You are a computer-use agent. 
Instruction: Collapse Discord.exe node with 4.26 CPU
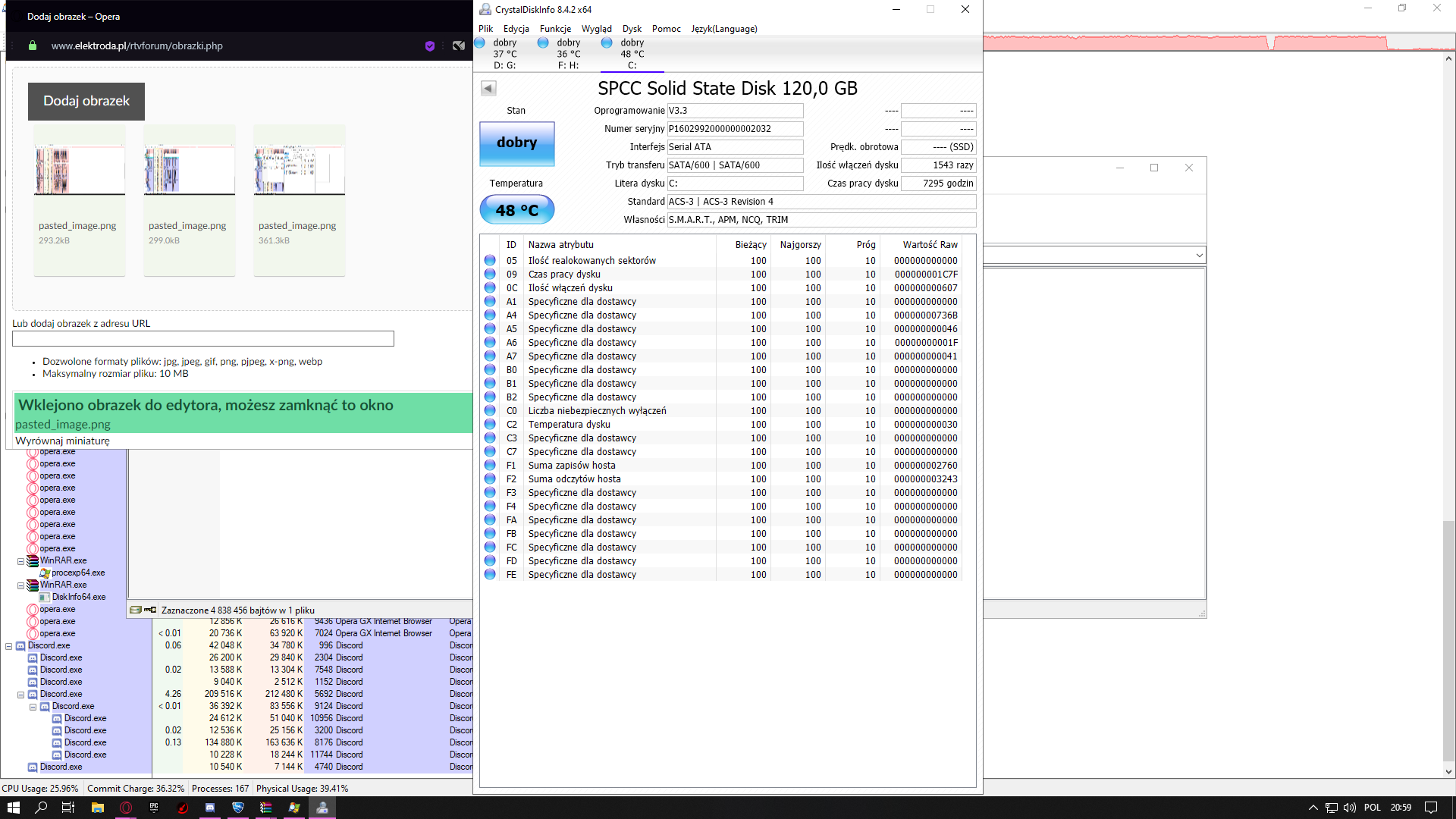[x=20, y=695]
